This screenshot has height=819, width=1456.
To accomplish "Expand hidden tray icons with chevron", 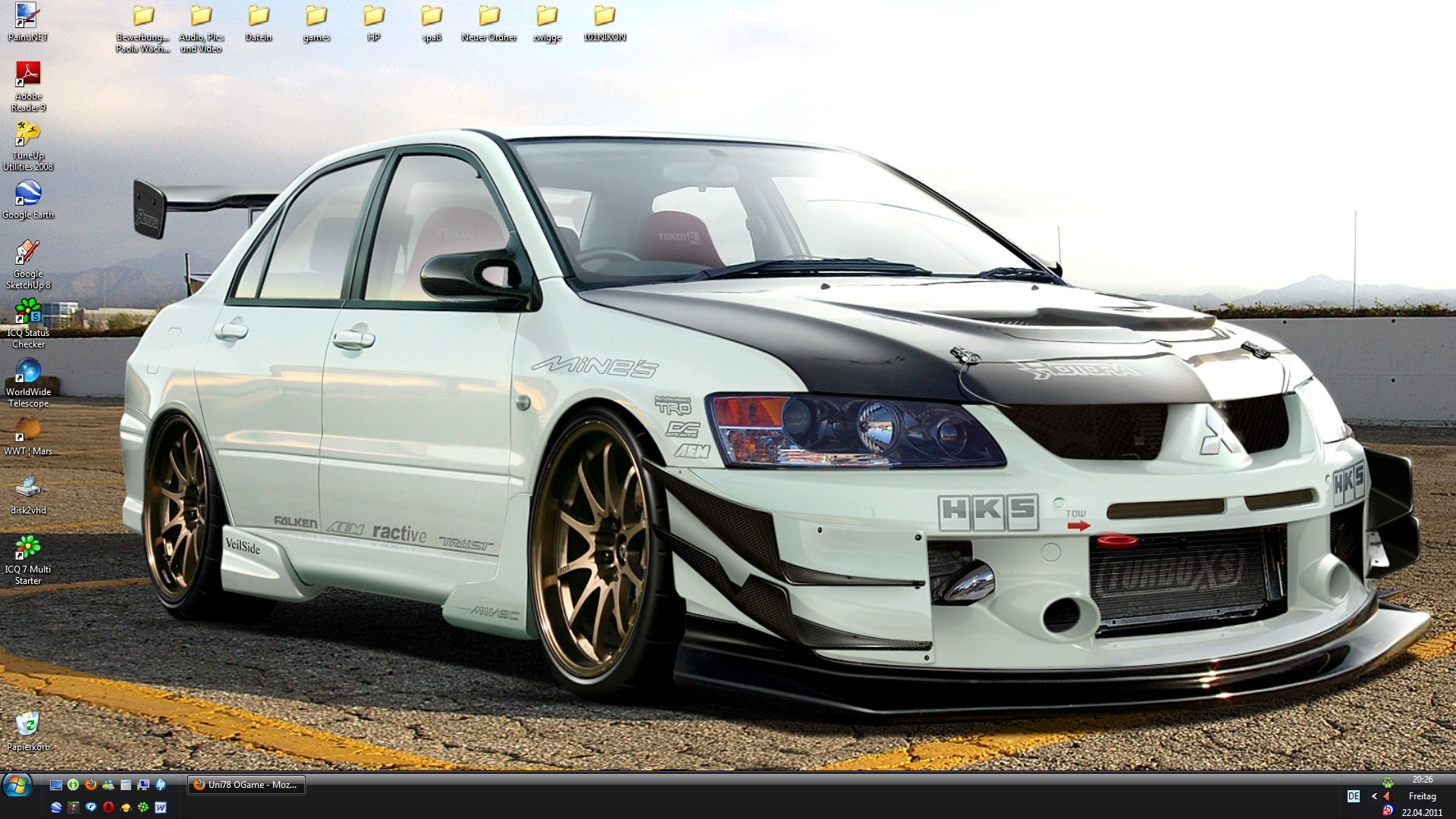I will [x=1374, y=796].
